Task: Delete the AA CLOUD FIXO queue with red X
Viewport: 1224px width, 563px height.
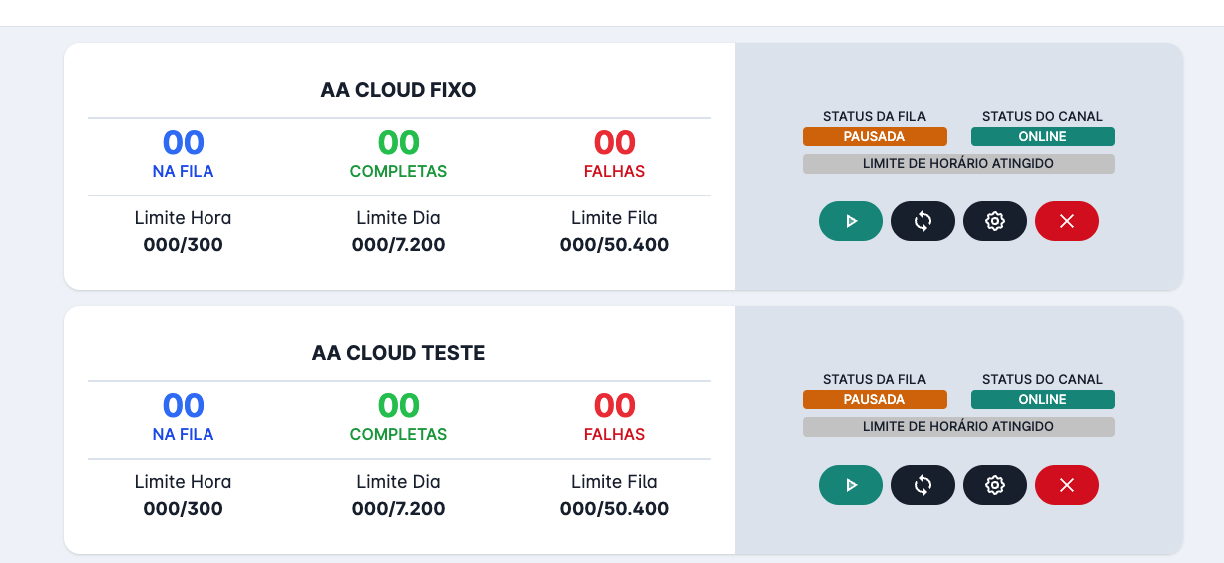Action: coord(1067,221)
